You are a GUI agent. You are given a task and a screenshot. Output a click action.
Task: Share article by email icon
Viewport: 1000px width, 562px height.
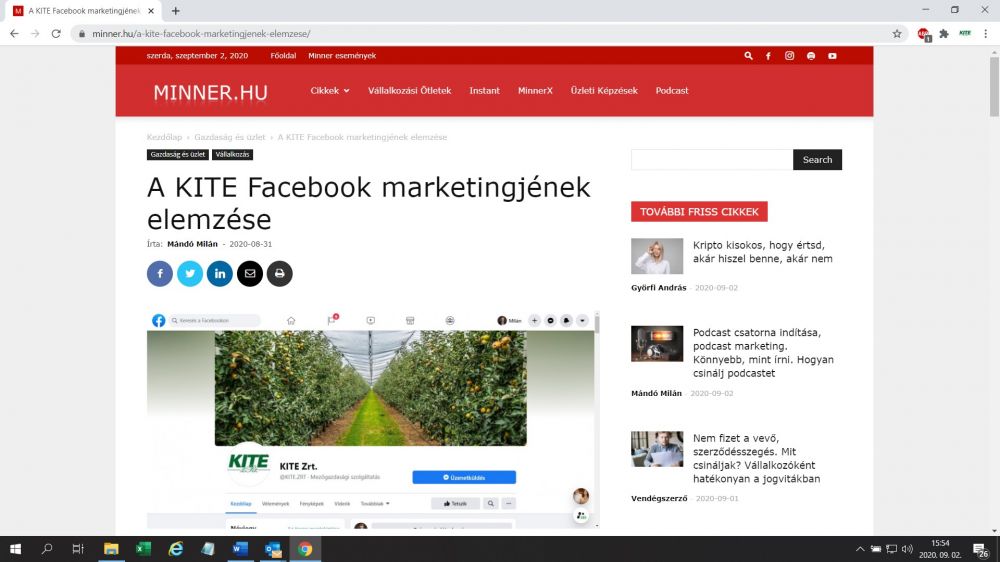point(249,274)
